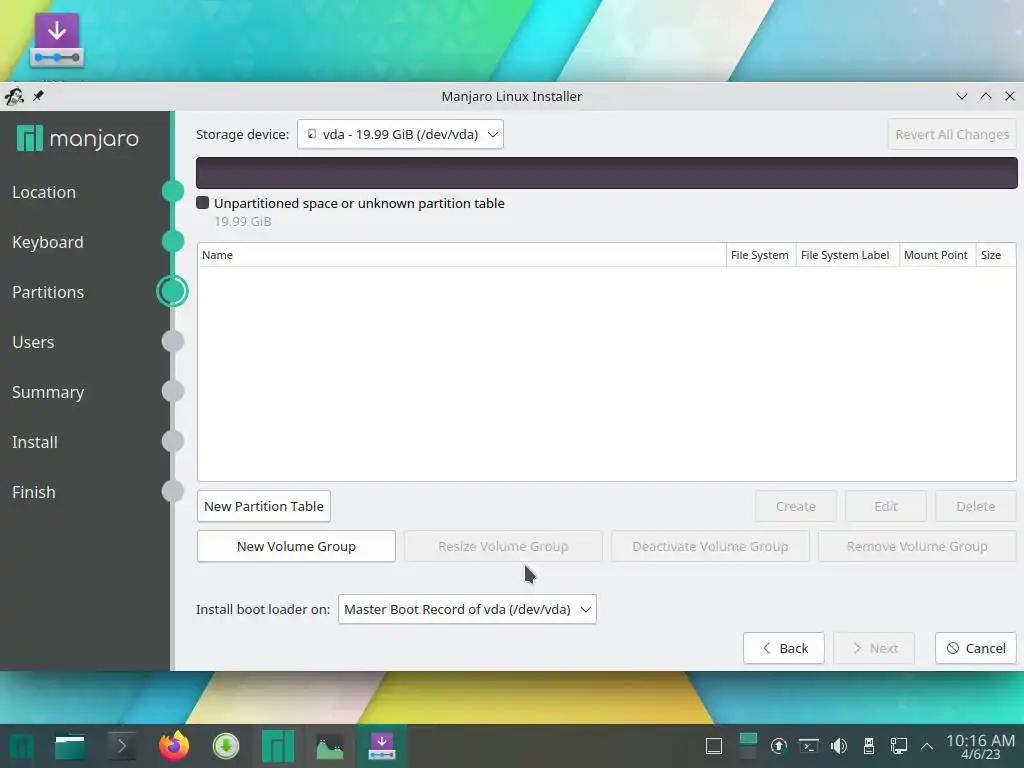The height and width of the screenshot is (768, 1024).
Task: Click the New Volume Group button
Action: (x=296, y=547)
